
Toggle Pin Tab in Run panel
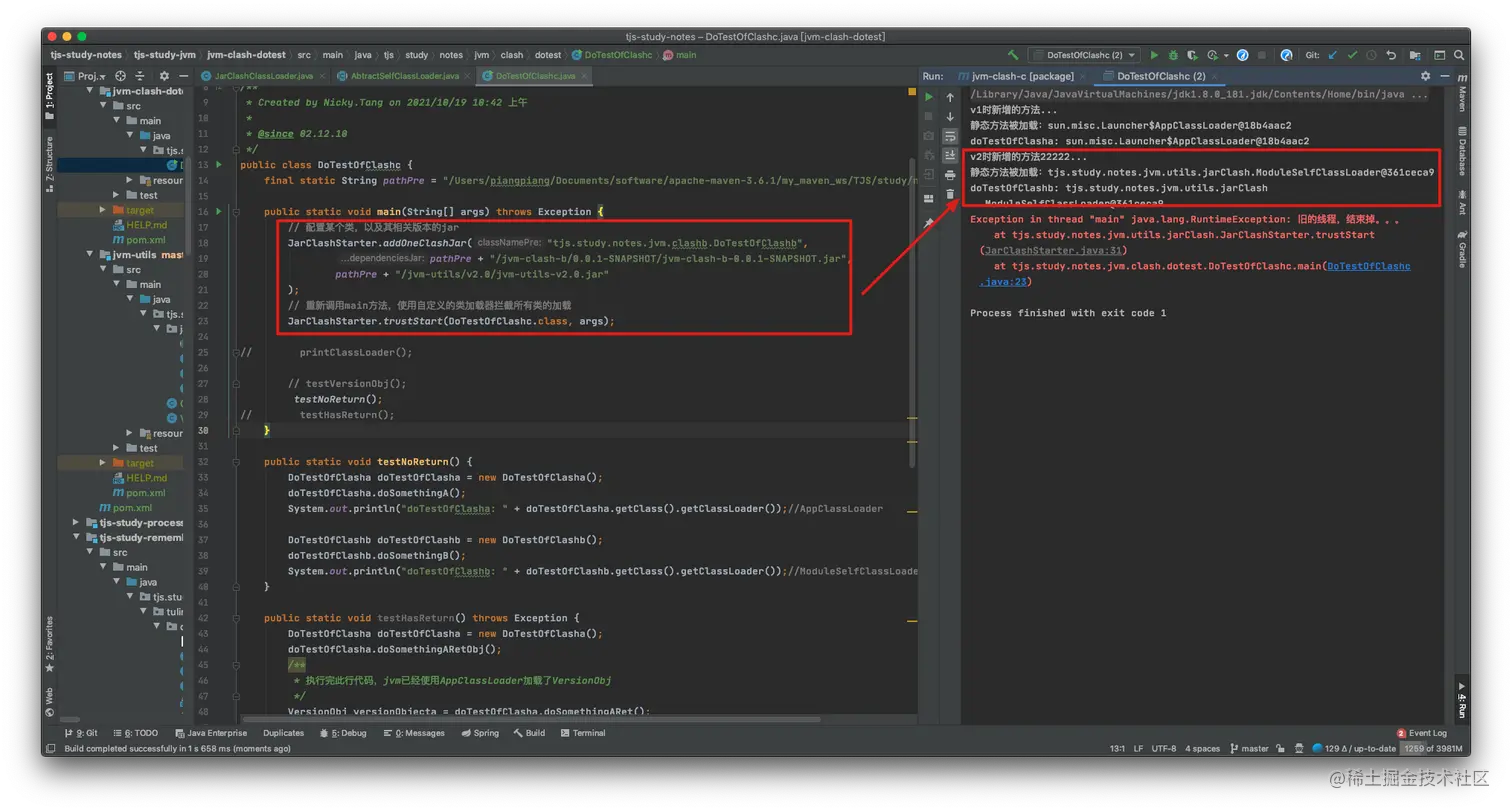[929, 222]
